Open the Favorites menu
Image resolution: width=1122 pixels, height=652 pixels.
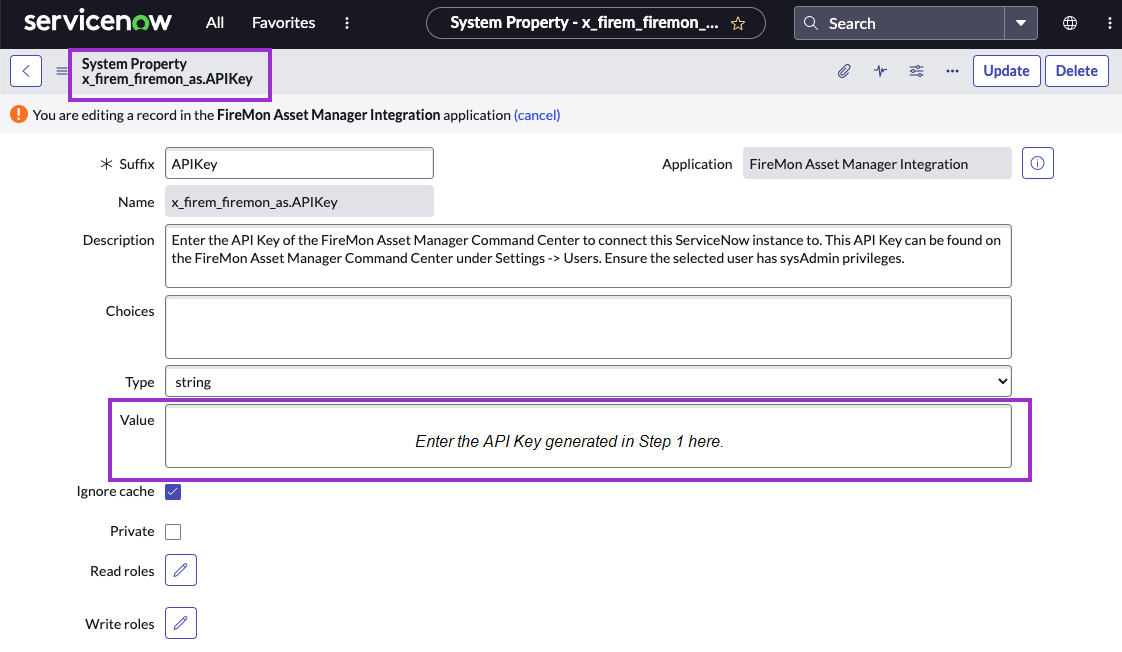click(x=283, y=22)
